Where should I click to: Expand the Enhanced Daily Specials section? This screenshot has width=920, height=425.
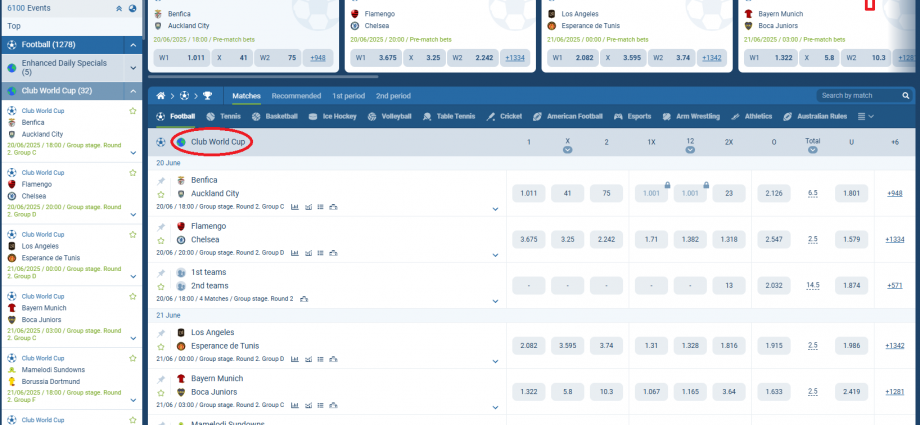click(133, 68)
